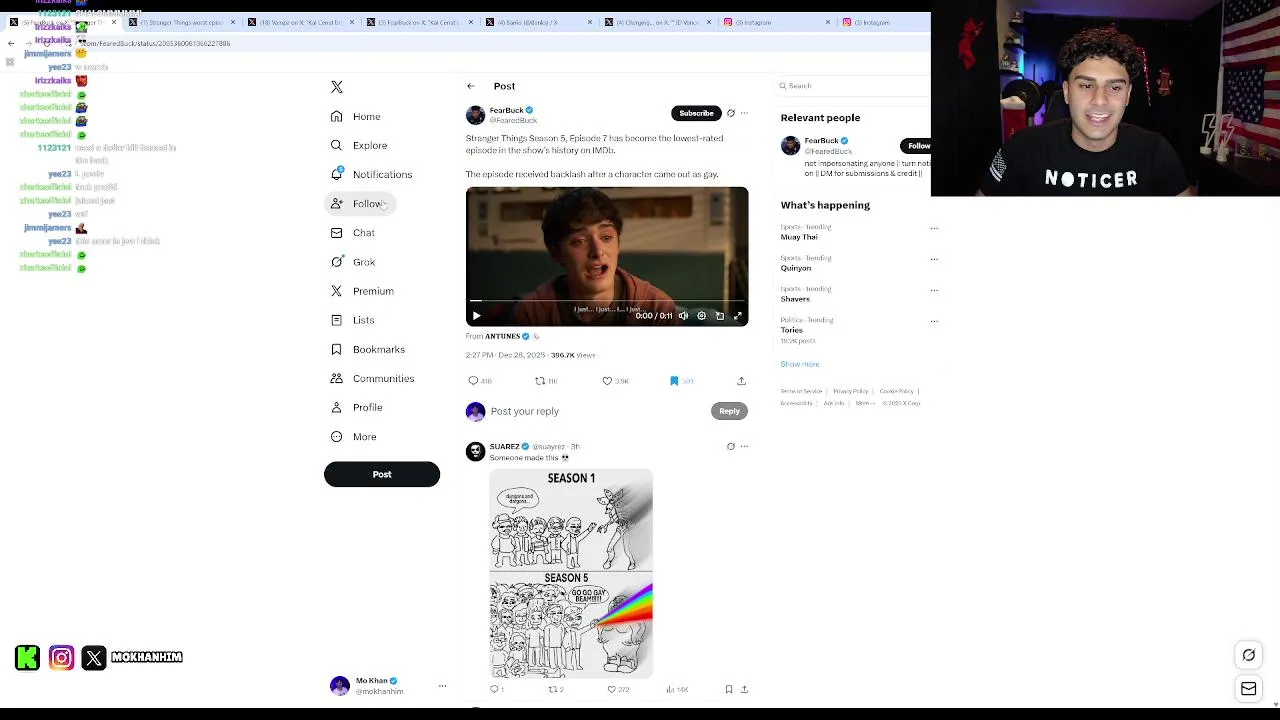Switch to the first Instagram tab
The width and height of the screenshot is (1280, 720).
[778, 22]
